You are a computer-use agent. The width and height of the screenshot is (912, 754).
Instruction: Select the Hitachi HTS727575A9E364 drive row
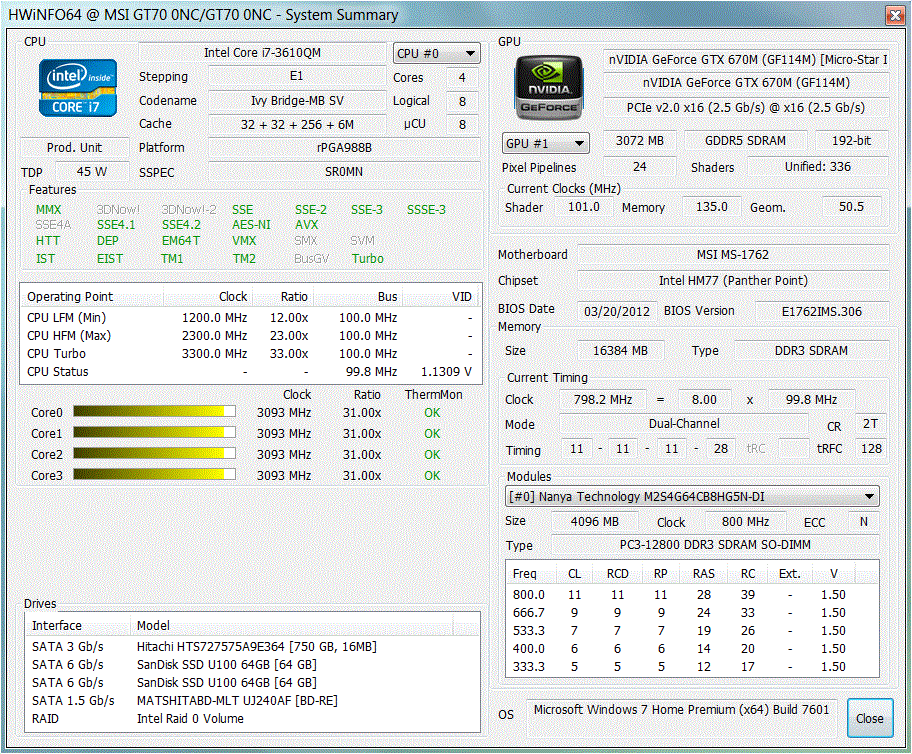(x=252, y=646)
